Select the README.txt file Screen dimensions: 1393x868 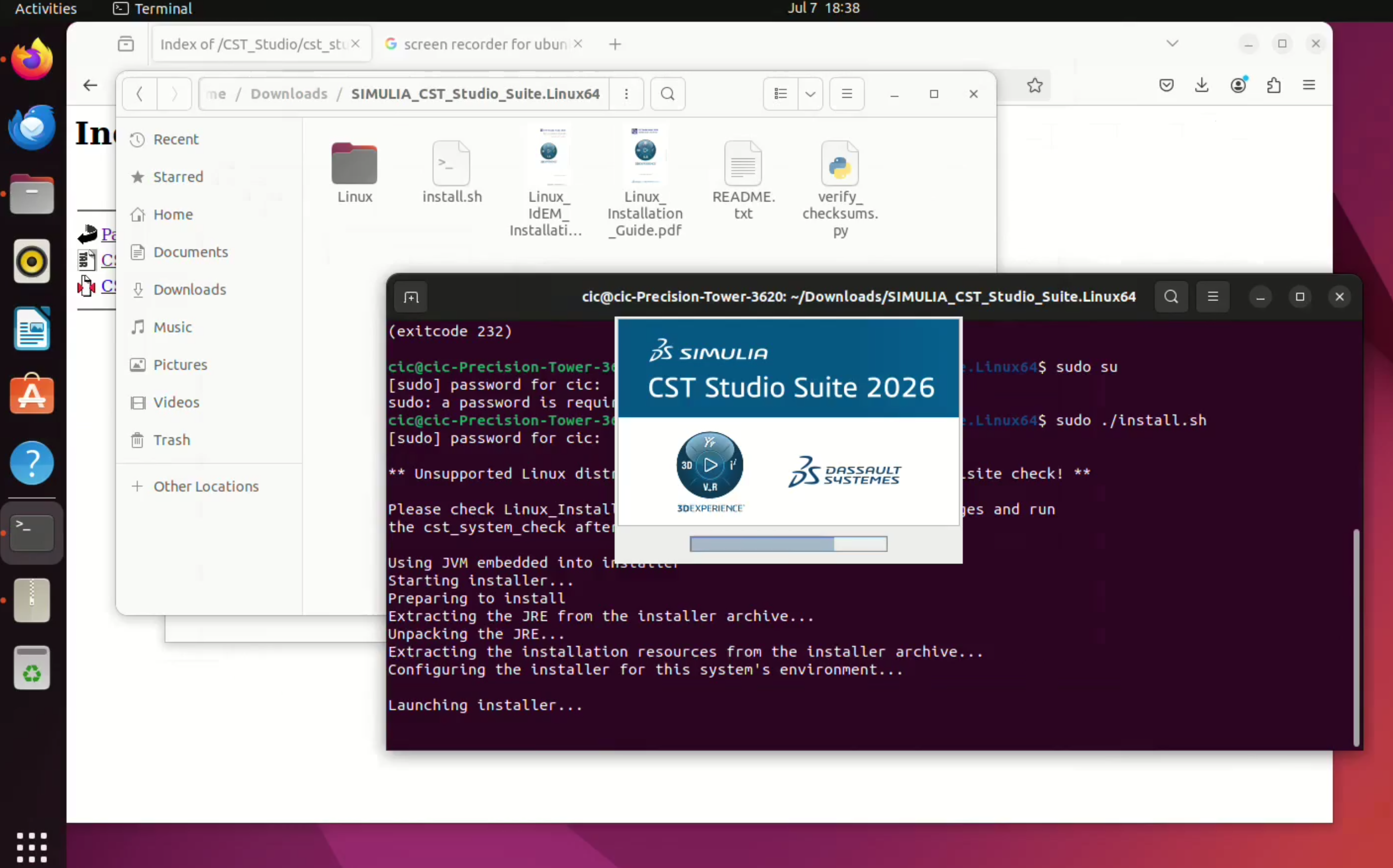tap(743, 180)
